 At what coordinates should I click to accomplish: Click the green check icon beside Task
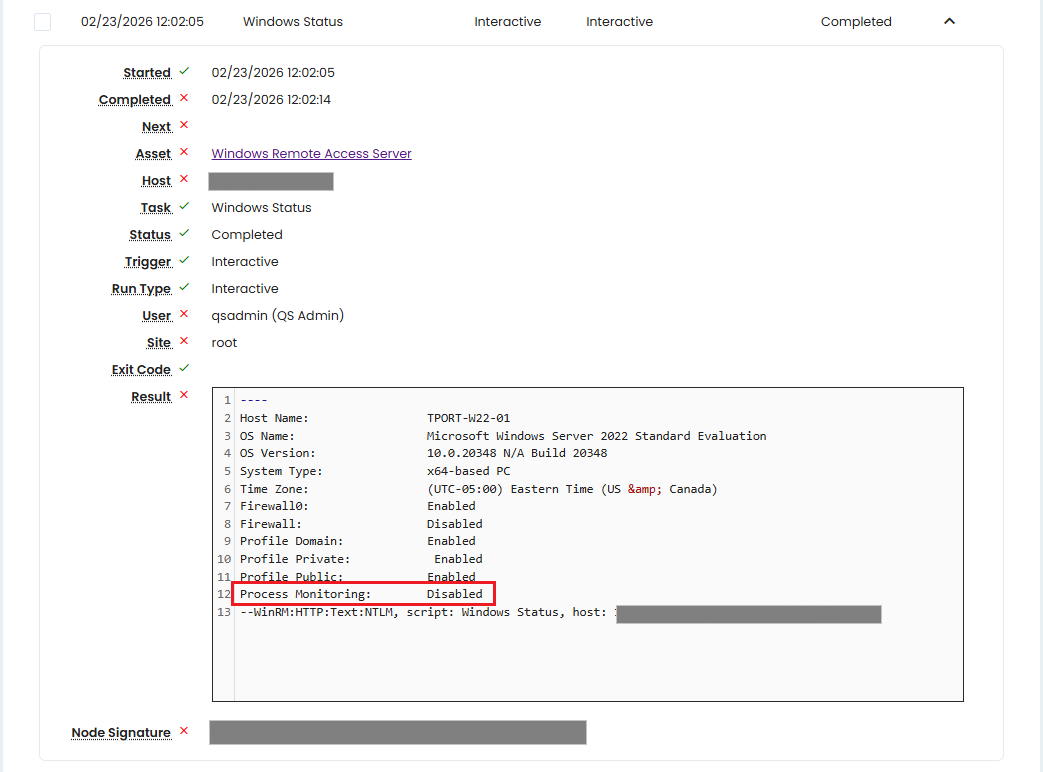[183, 207]
